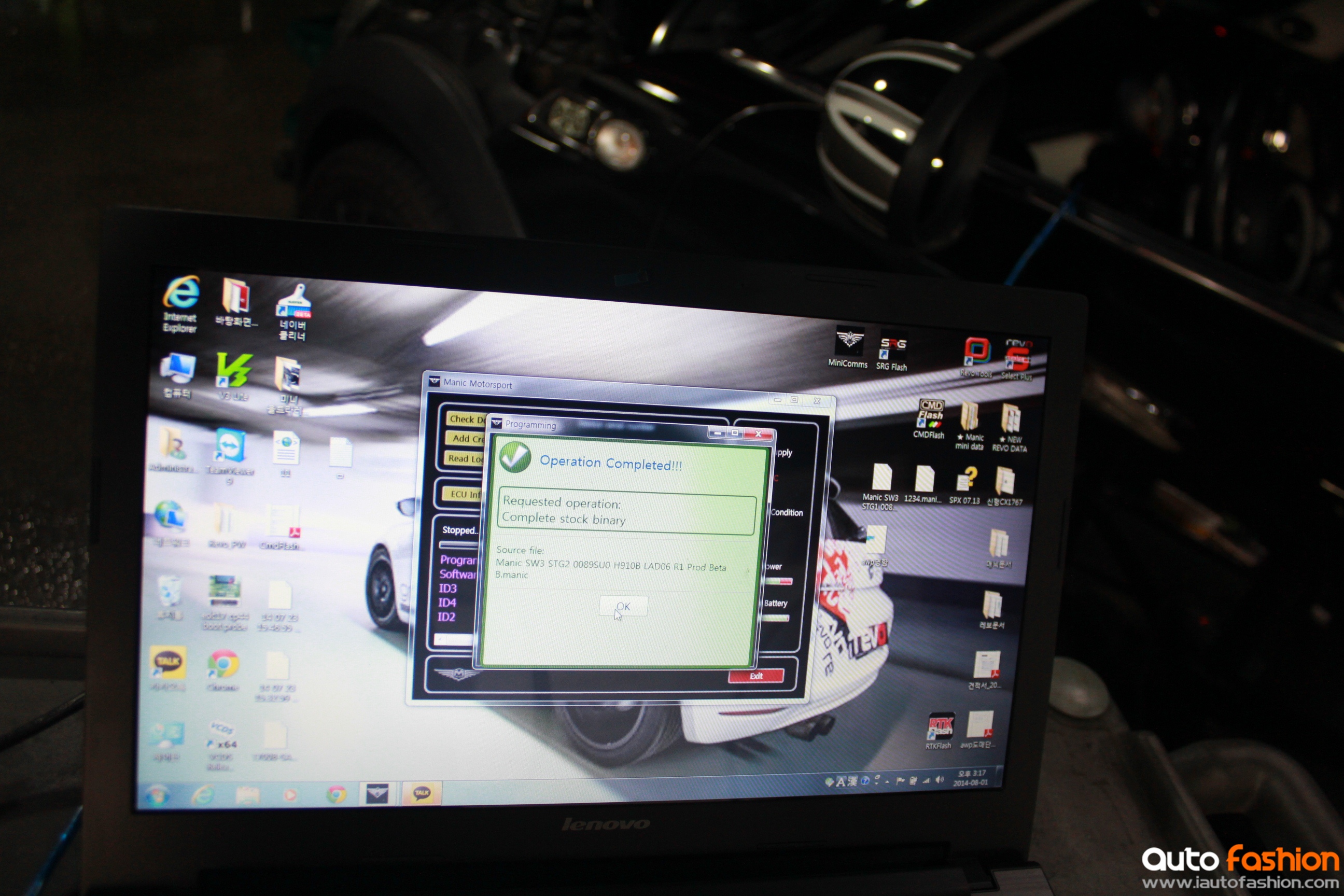Click OK in the Operation Completed dialog
This screenshot has height=896, width=1344.
click(x=623, y=606)
